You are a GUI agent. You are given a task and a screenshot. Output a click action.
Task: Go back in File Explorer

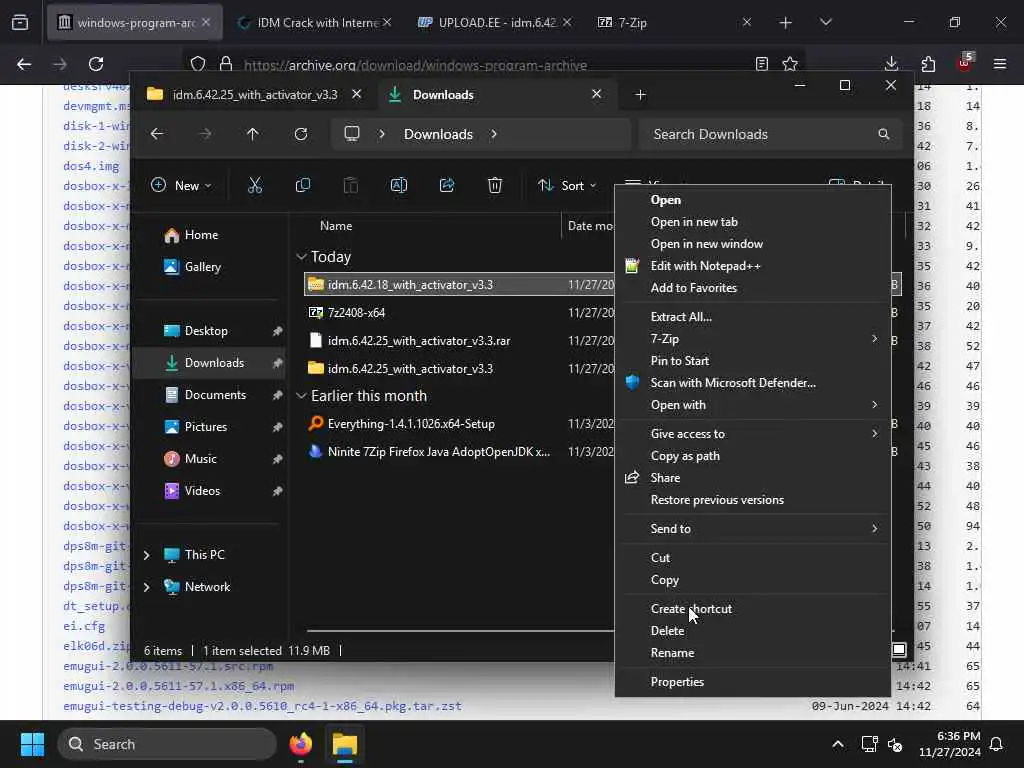coord(157,134)
